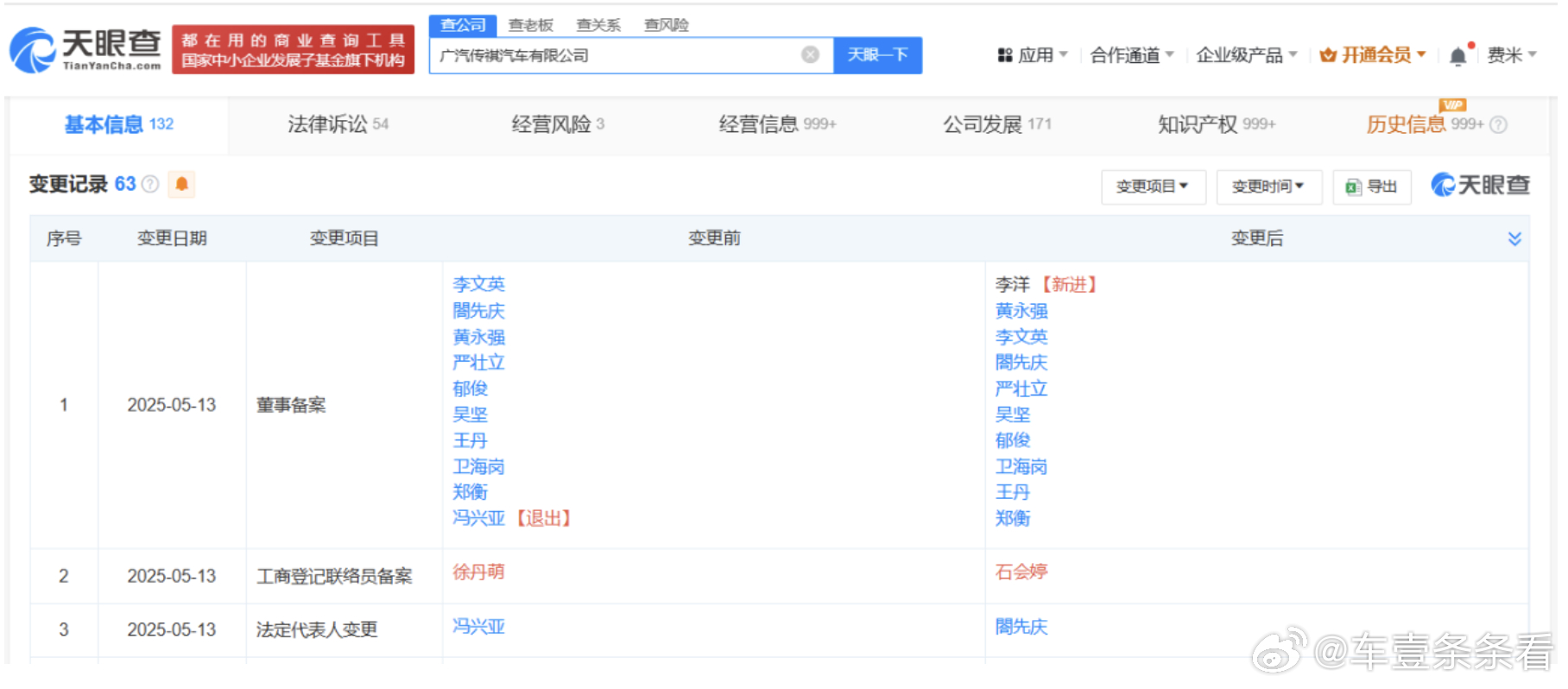Open the help icon beside 历史信息
Screen dimensions: 1568x689
click(1499, 124)
